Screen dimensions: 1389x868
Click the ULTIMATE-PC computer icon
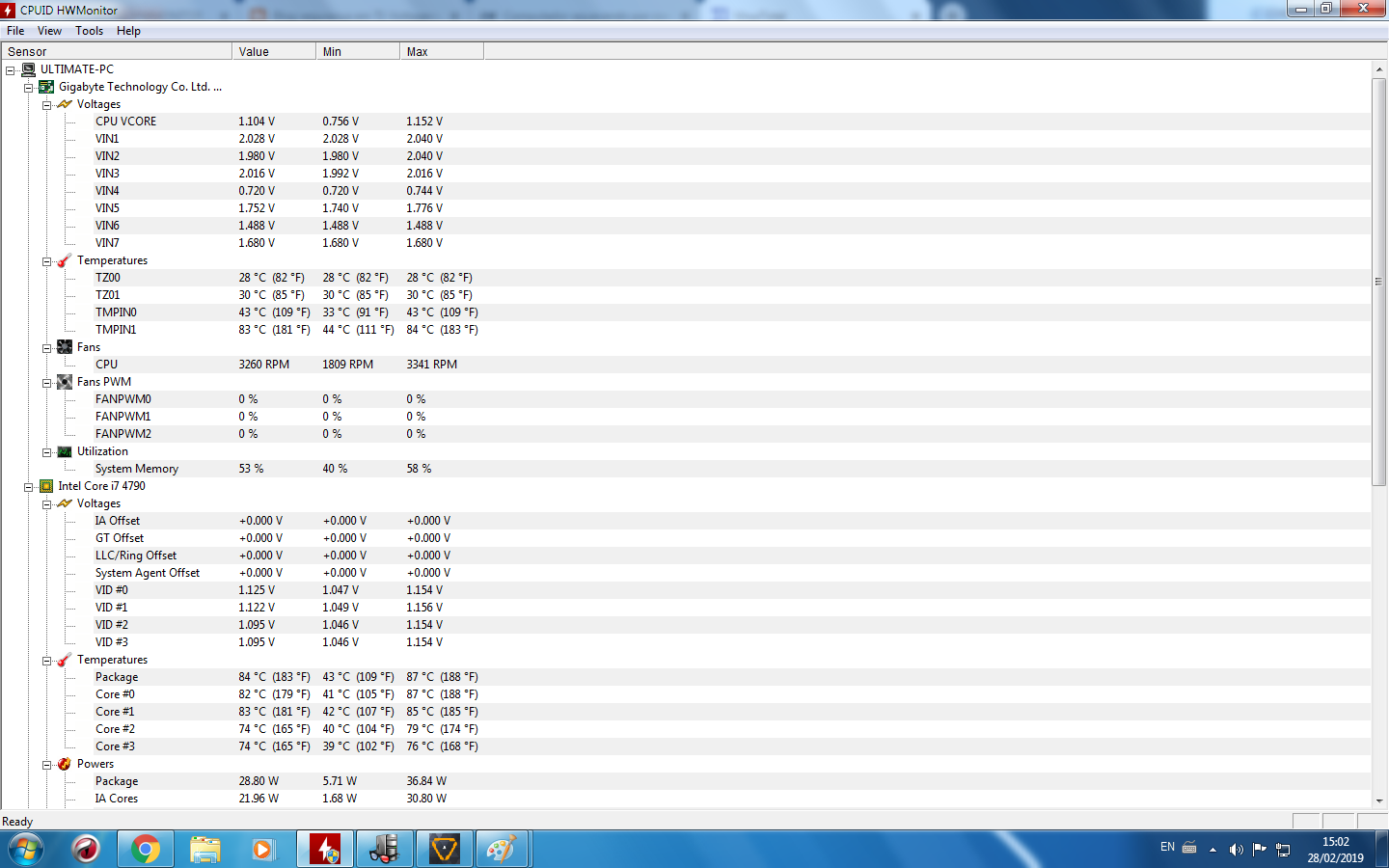pyautogui.click(x=29, y=69)
